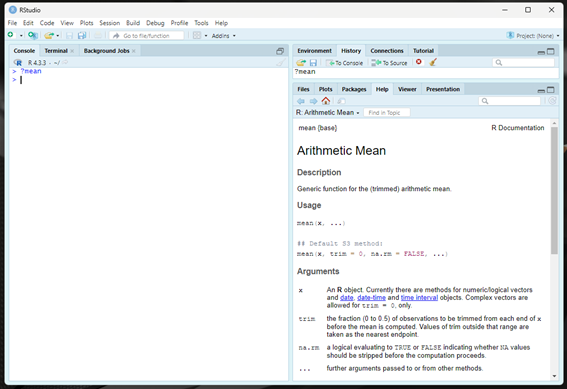Switch to the Terminal tab

(56, 51)
